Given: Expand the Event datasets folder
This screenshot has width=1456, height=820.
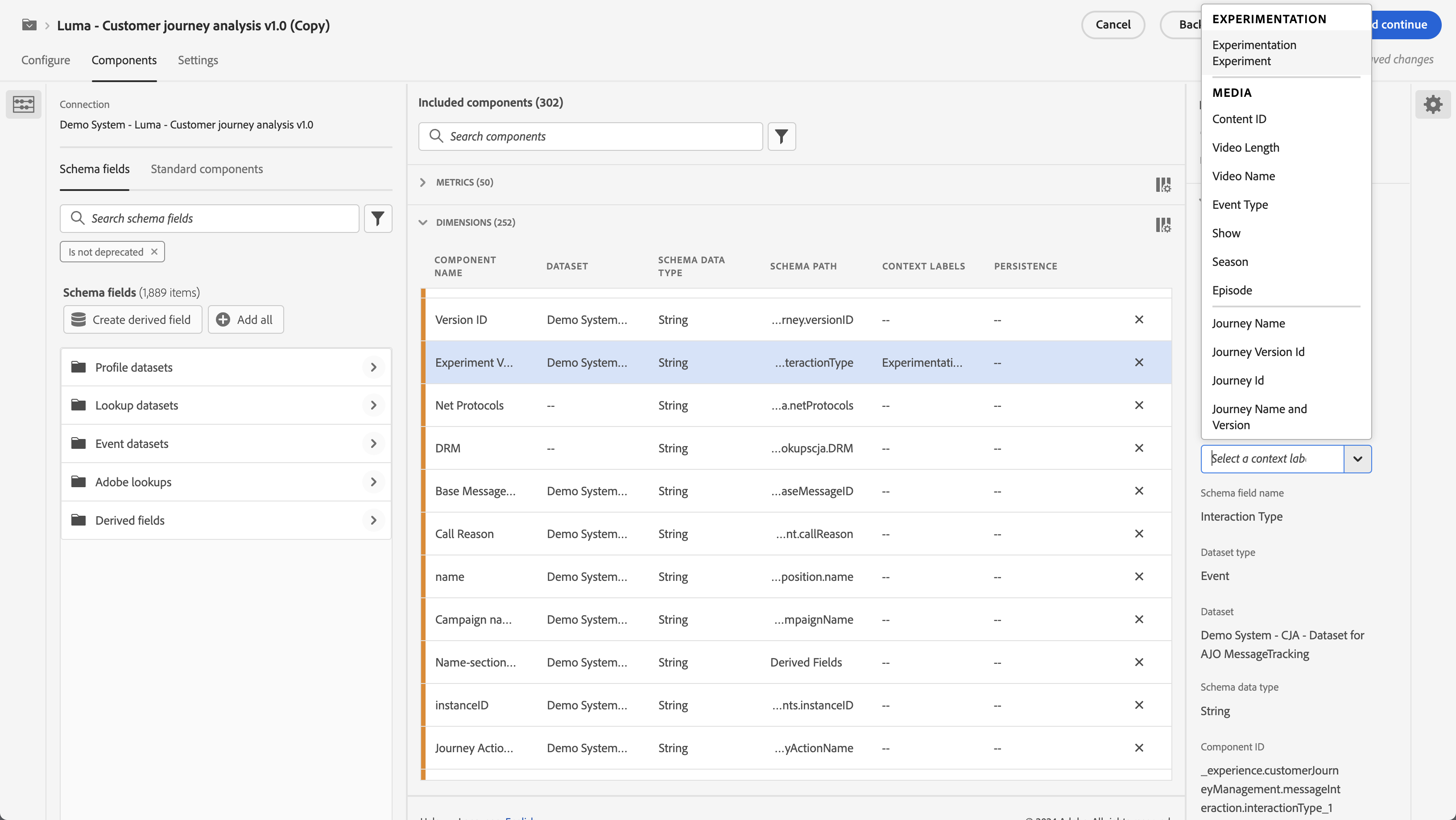Looking at the screenshot, I should click(373, 443).
